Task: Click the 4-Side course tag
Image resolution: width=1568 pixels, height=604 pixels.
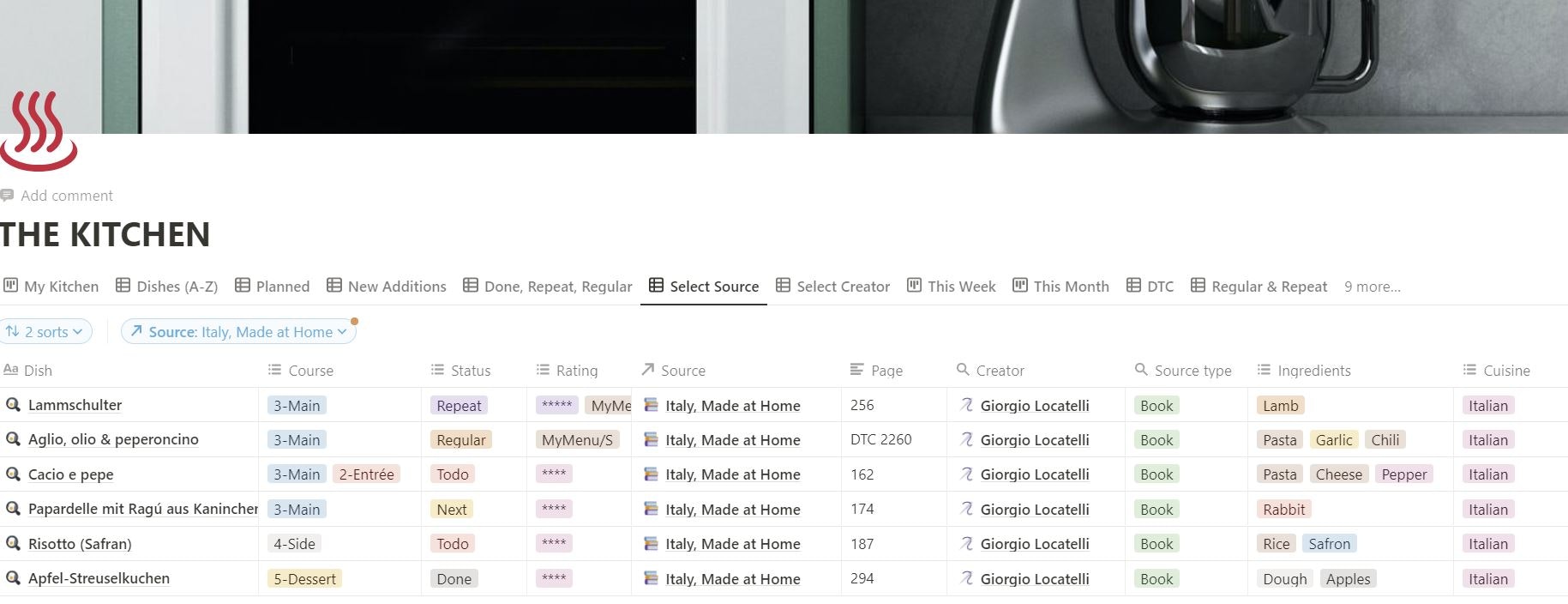Action: click(x=294, y=544)
